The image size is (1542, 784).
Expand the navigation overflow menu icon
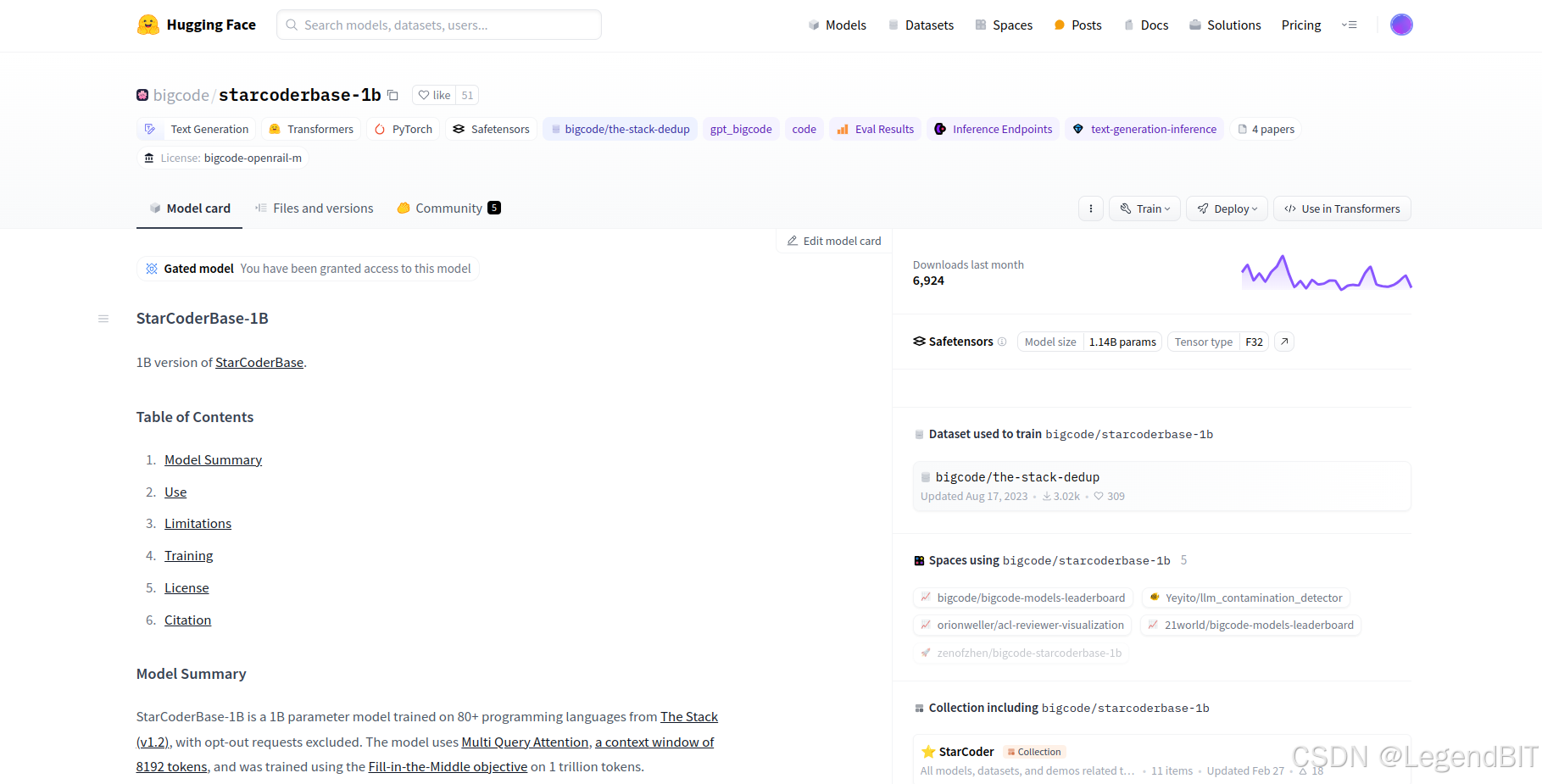point(1350,25)
